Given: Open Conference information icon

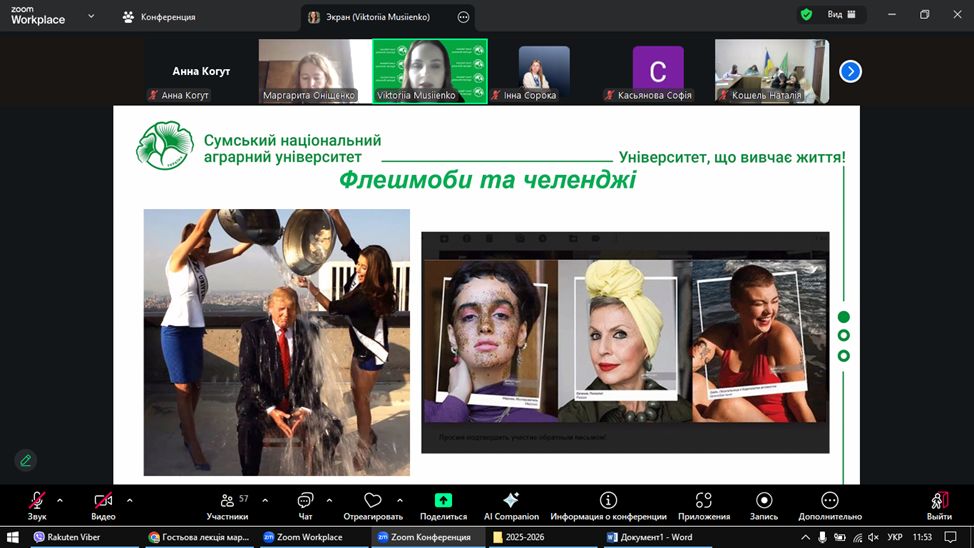Looking at the screenshot, I should tap(608, 501).
